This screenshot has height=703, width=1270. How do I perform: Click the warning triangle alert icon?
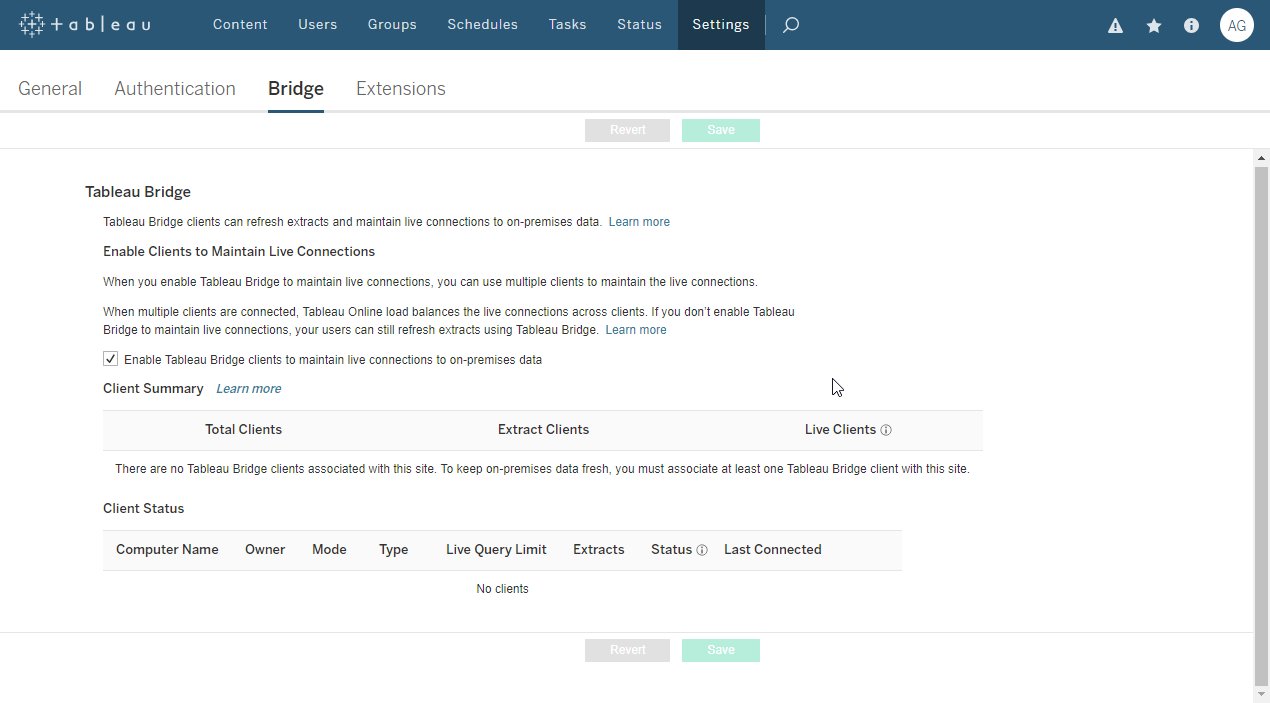pos(1115,25)
